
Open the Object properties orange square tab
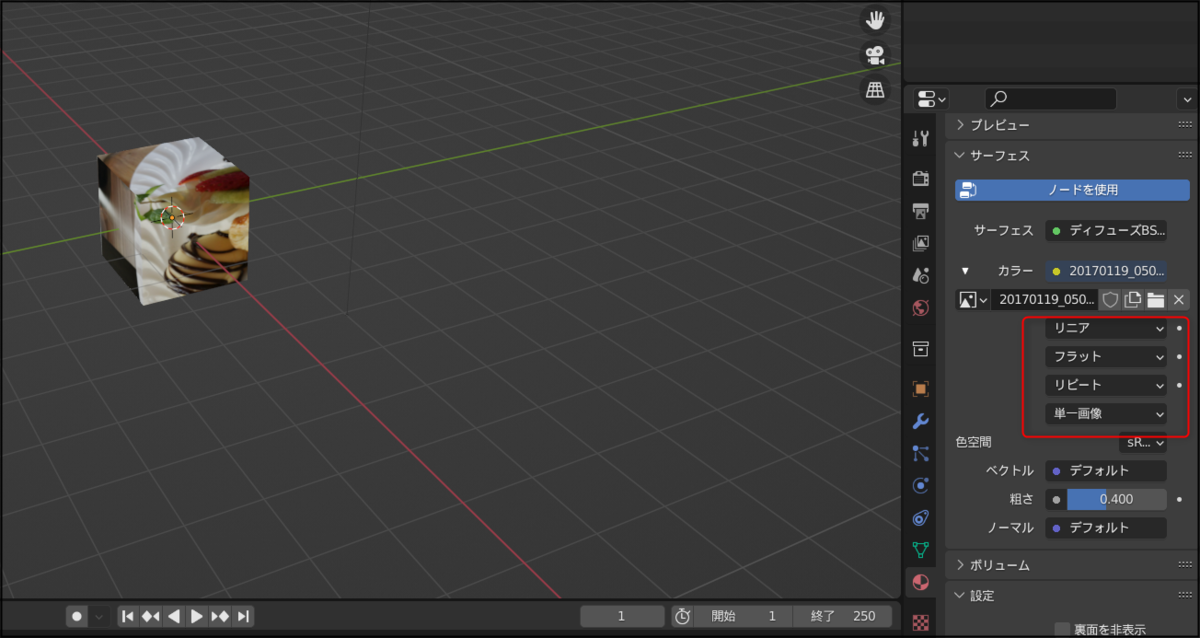[920, 388]
